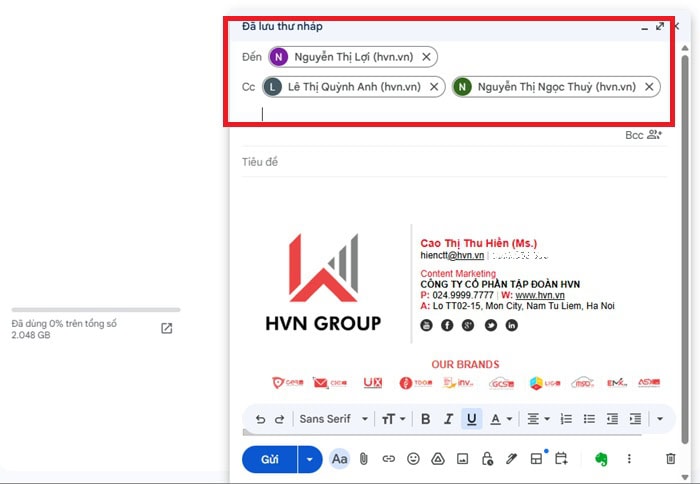This screenshot has width=700, height=484.
Task: Toggle underline formatting
Action: click(471, 419)
